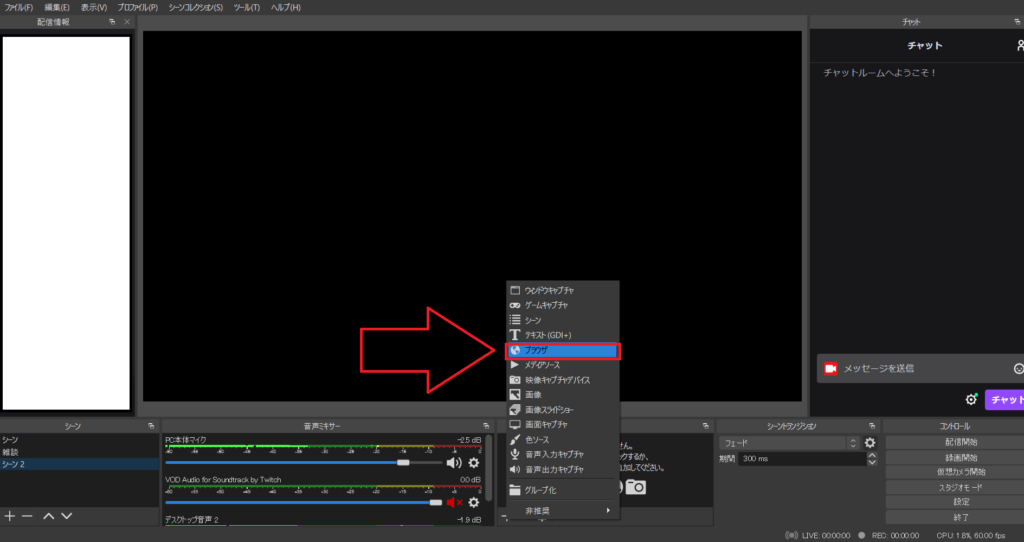Image resolution: width=1024 pixels, height=542 pixels.
Task: Open the フェード transition dropdown
Action: click(x=788, y=443)
